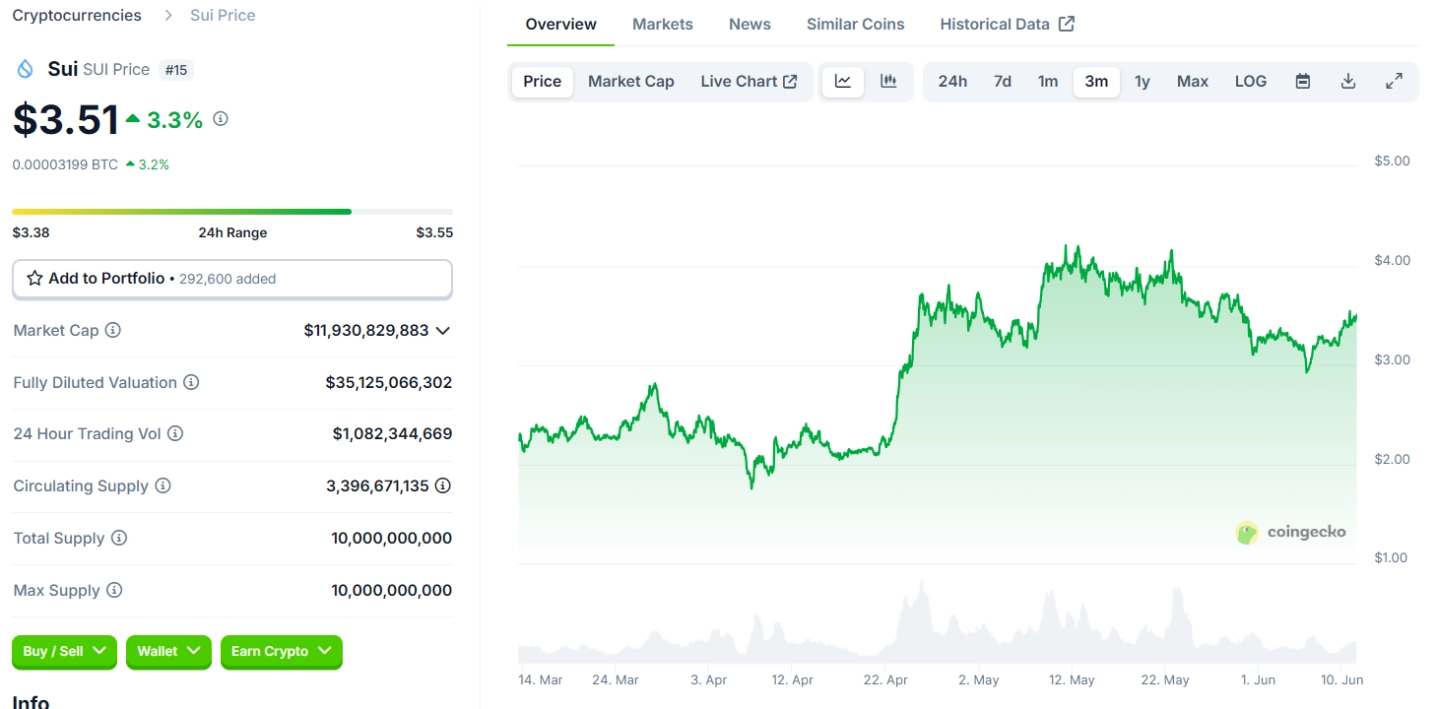Open Fully Diluted Valuation info icon
Viewport: 1436px width, 709px height.
pos(191,382)
